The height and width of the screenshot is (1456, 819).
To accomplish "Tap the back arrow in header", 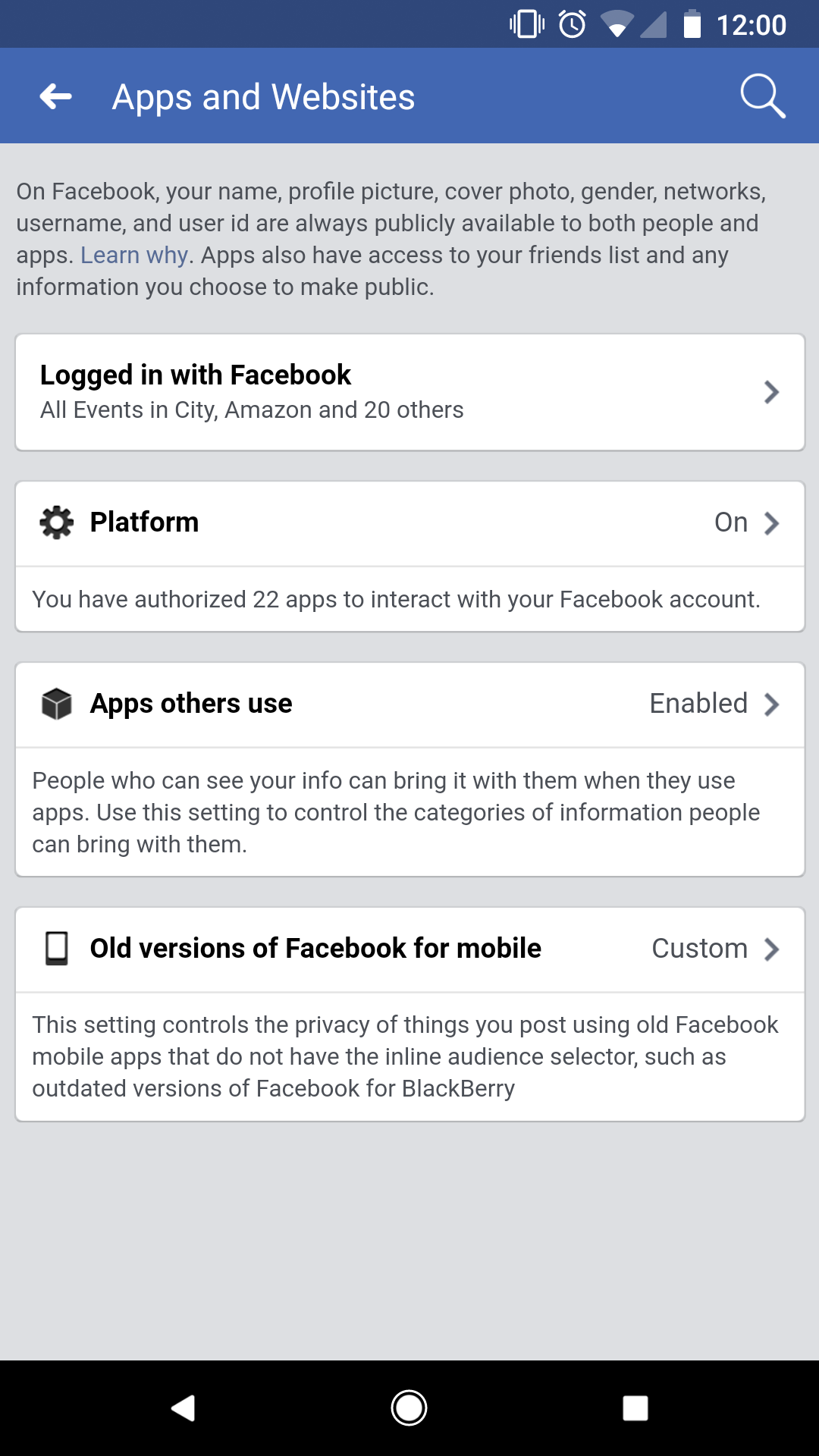I will point(56,96).
